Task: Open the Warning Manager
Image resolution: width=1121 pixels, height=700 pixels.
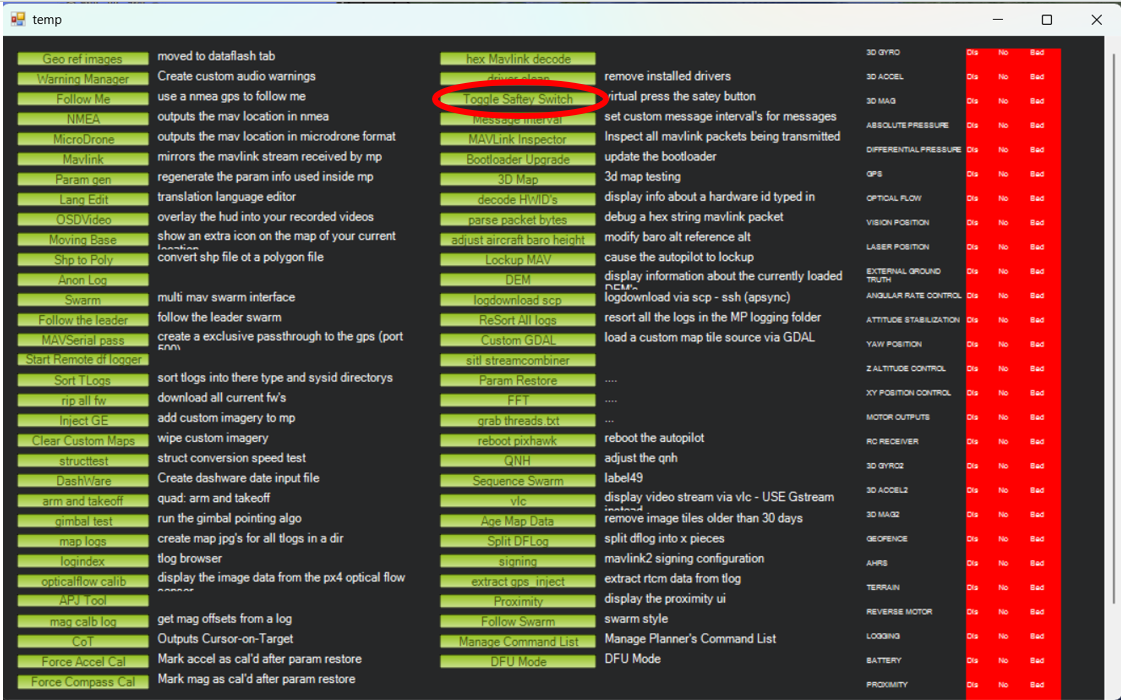Action: [83, 79]
